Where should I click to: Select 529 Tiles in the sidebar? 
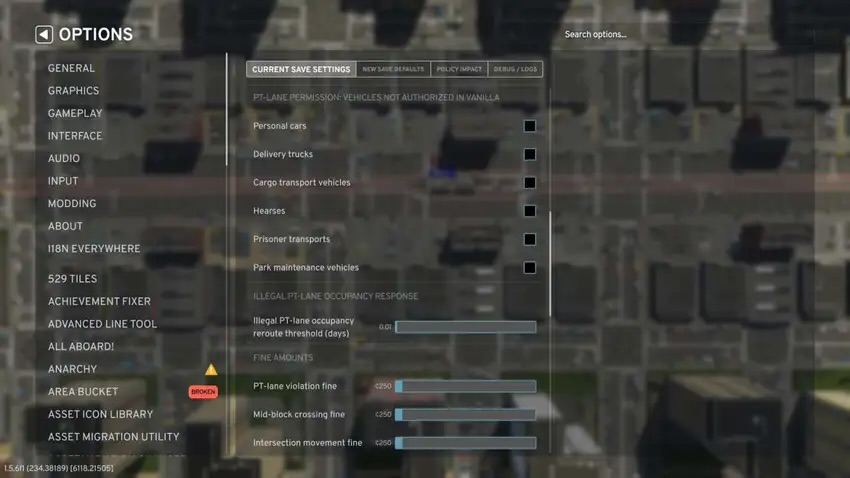tap(72, 279)
